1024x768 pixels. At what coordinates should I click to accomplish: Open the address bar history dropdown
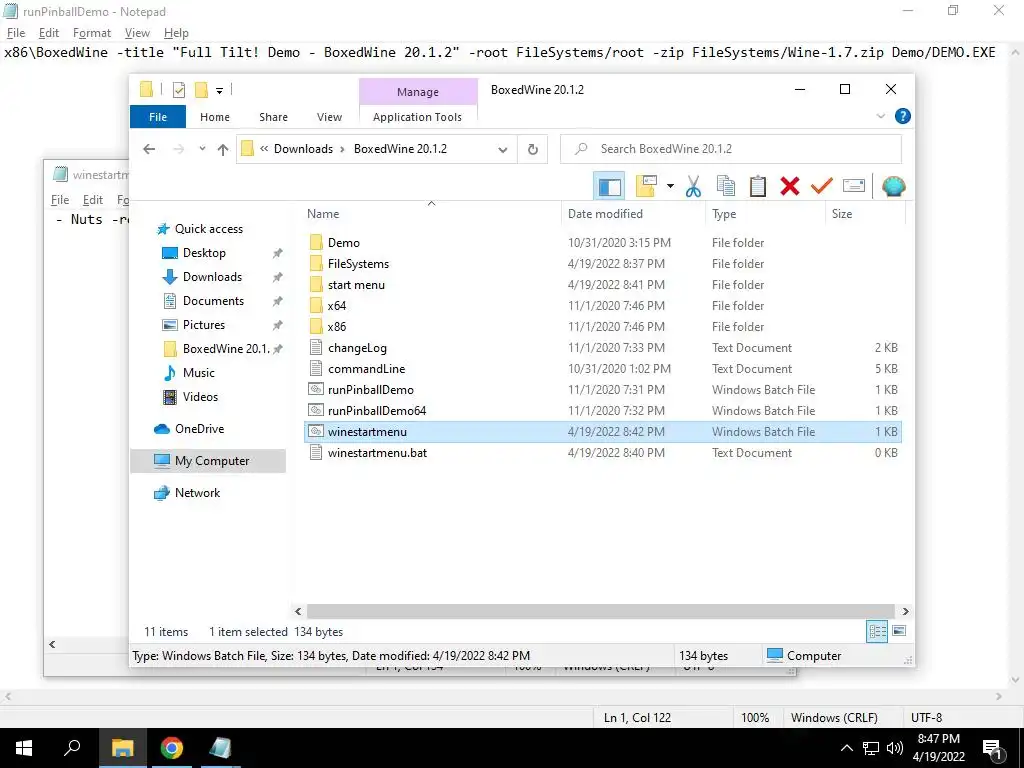click(x=503, y=150)
